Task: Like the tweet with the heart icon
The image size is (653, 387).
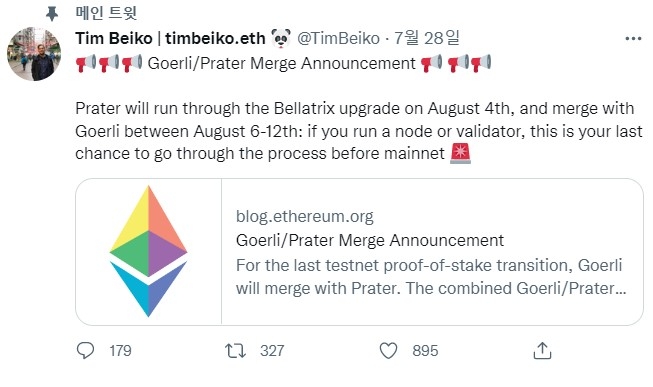Action: coord(388,351)
